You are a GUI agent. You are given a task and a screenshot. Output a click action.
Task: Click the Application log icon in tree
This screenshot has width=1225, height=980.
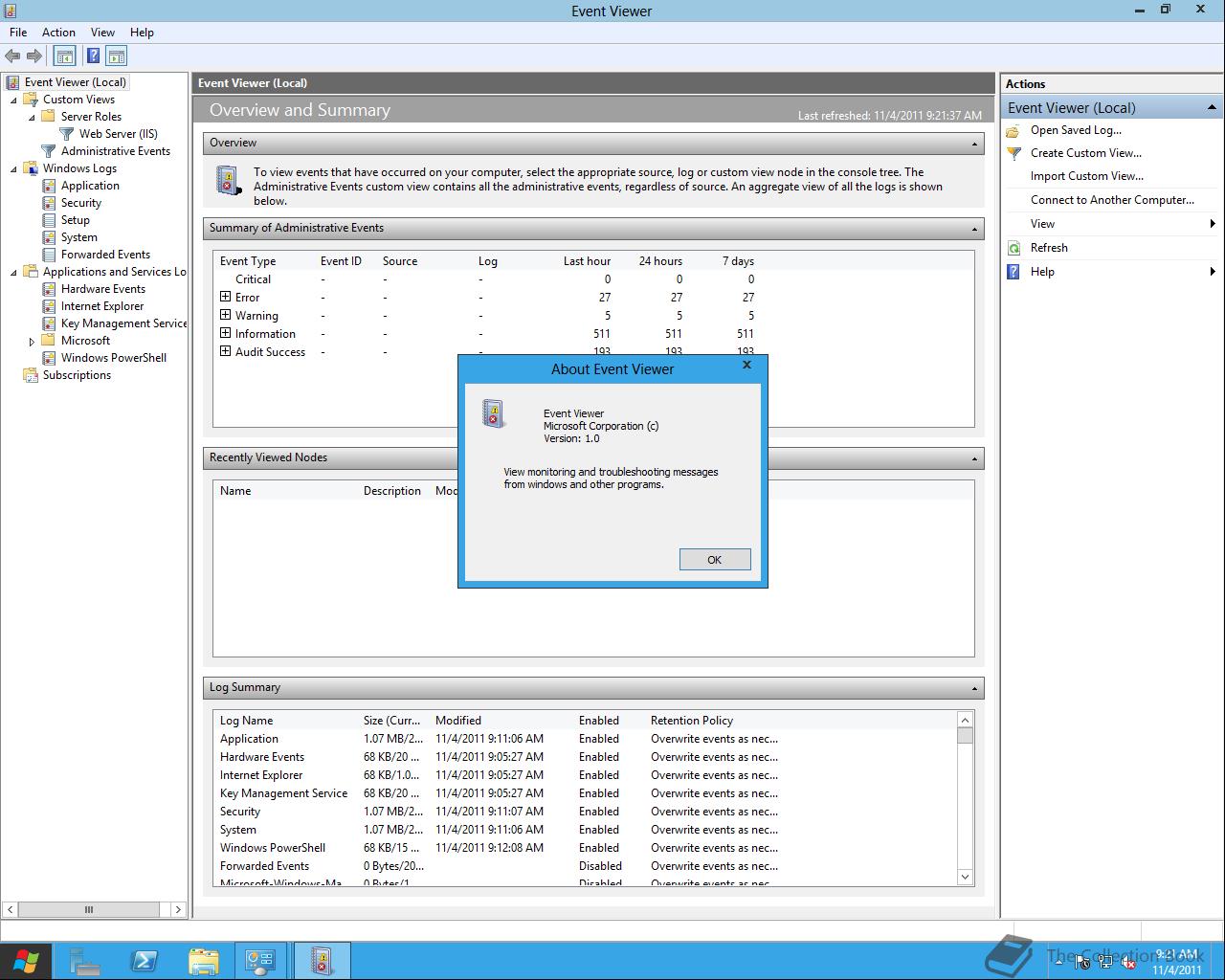(49, 186)
